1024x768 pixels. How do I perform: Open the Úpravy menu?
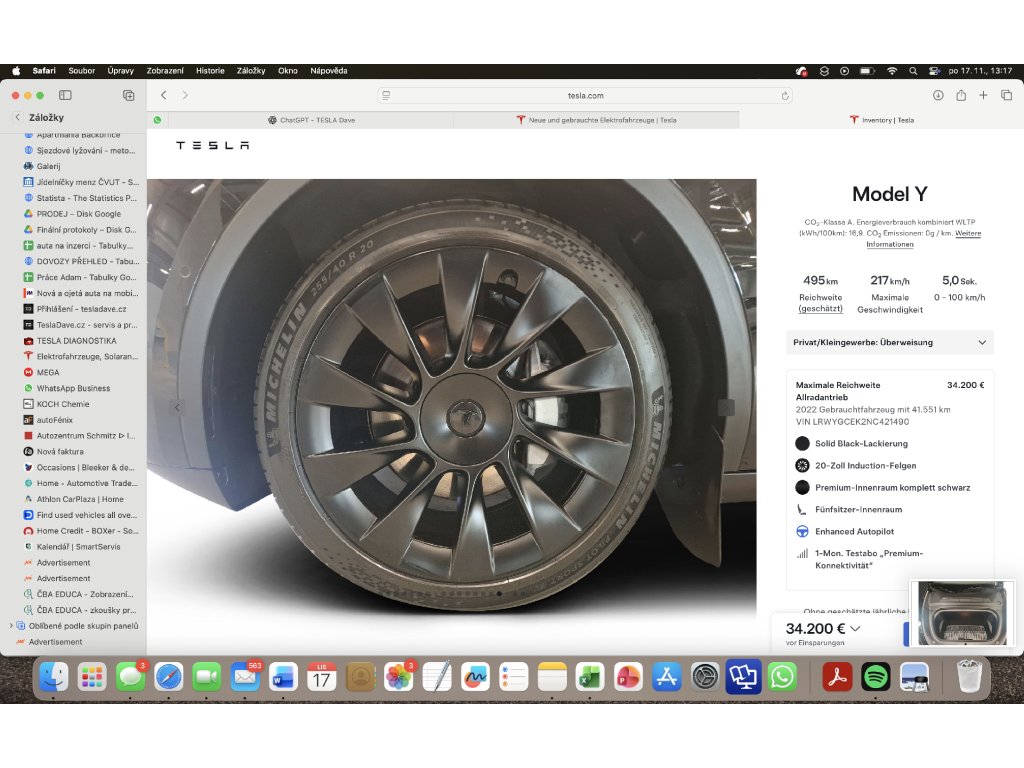click(x=121, y=71)
